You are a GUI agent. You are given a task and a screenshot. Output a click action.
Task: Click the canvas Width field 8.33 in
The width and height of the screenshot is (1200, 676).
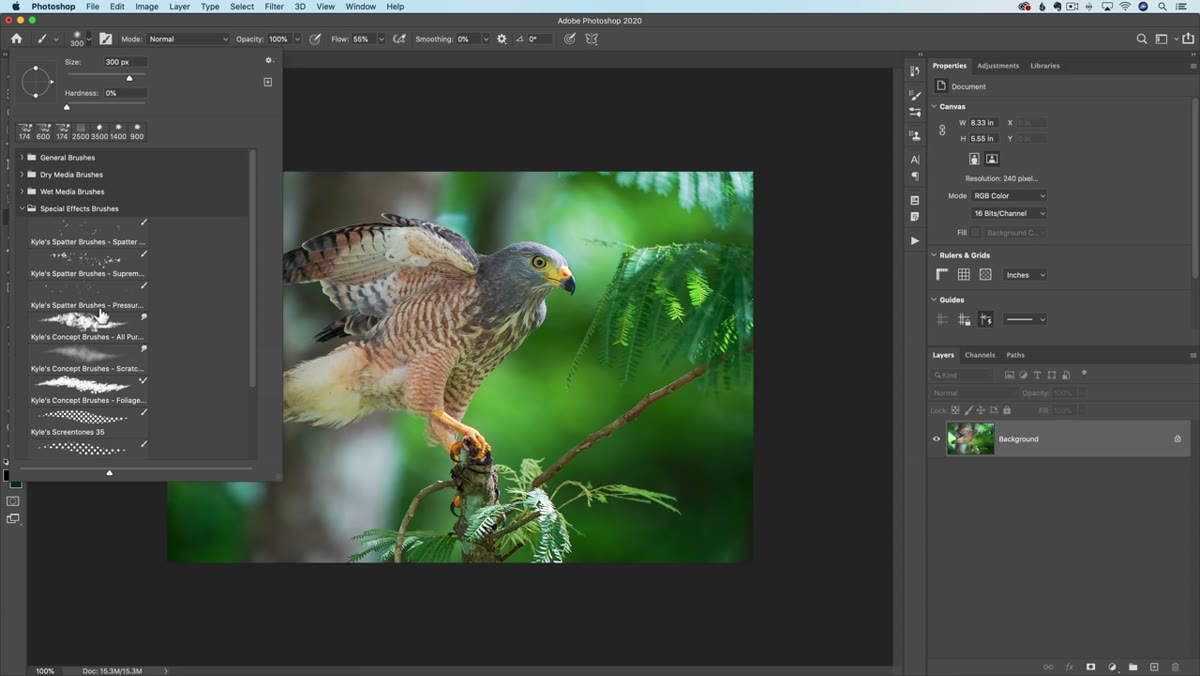[983, 122]
